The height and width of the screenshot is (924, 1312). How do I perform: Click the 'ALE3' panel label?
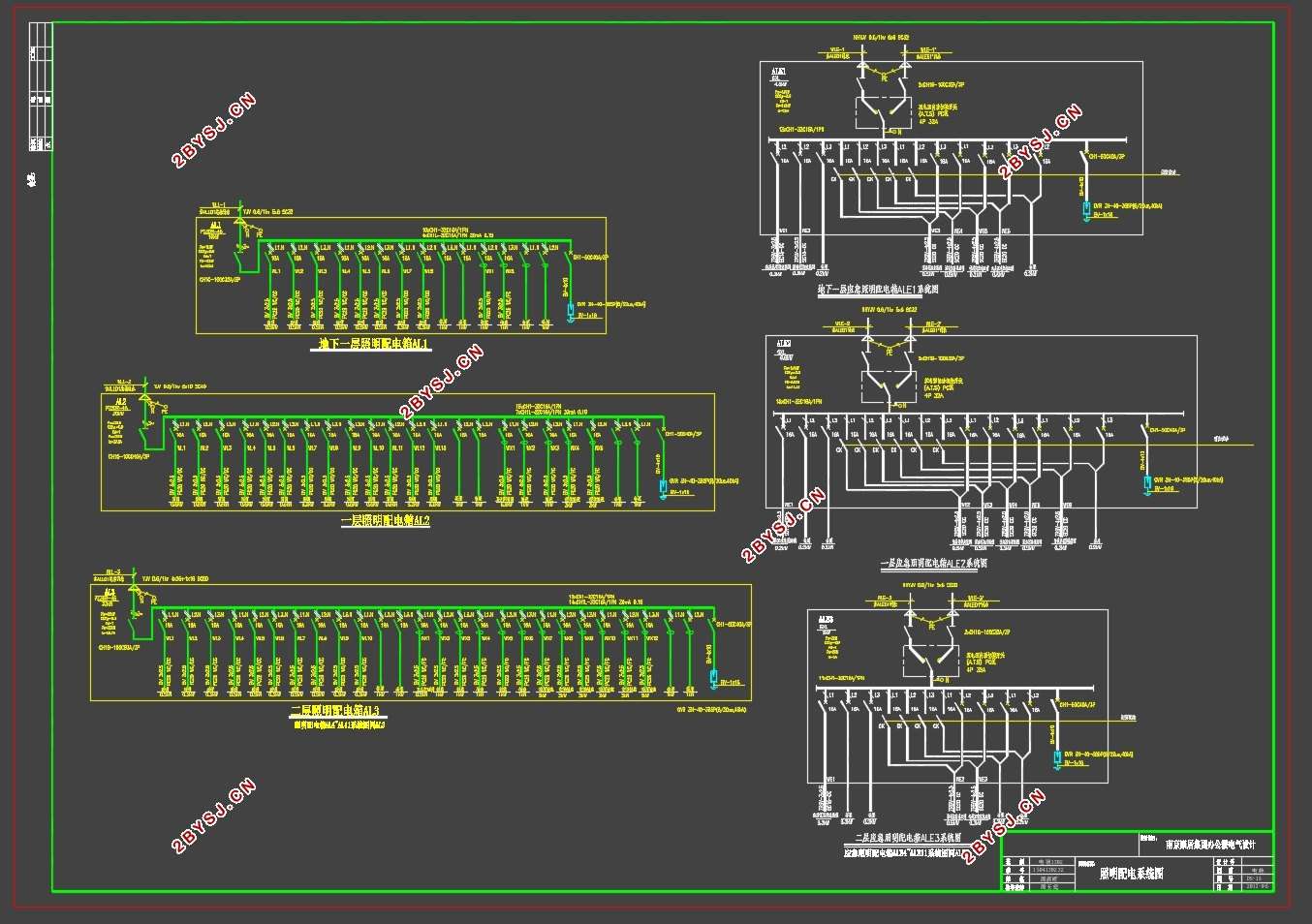[x=826, y=618]
